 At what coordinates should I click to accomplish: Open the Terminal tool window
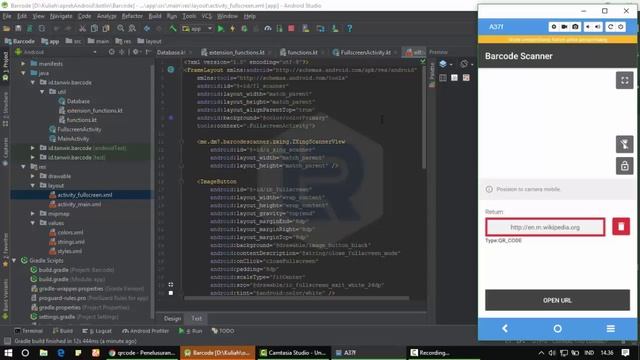[28, 331]
